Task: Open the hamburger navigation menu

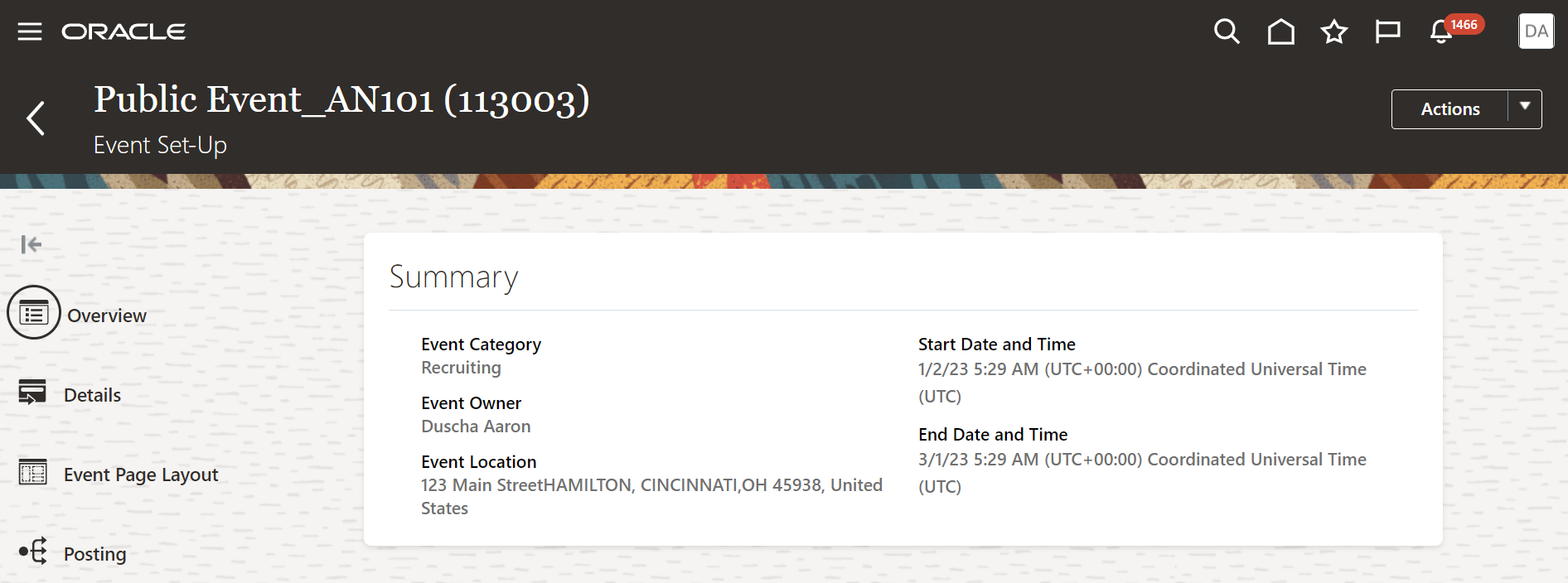Action: [x=30, y=31]
